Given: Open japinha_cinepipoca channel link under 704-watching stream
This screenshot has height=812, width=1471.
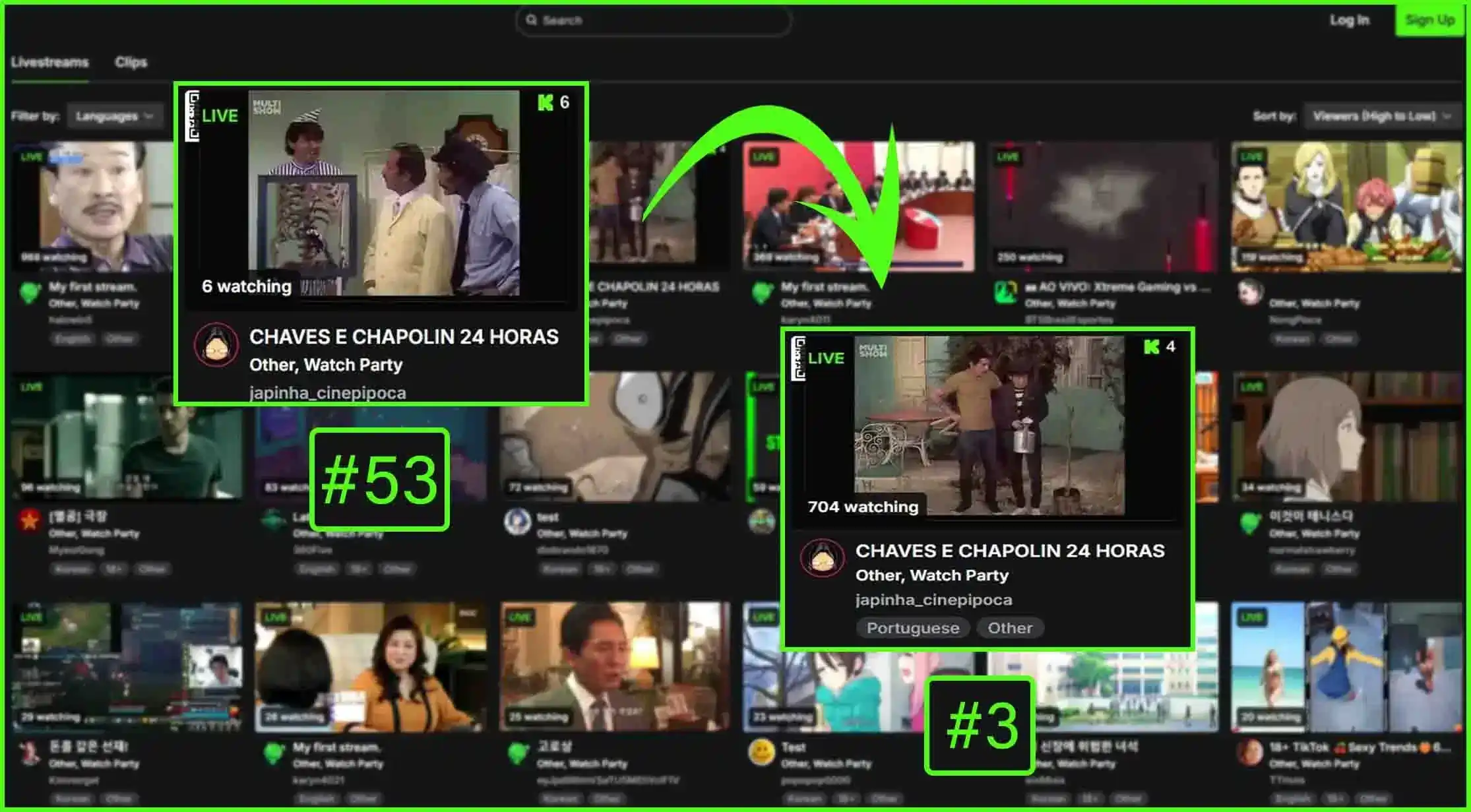Looking at the screenshot, I should pos(933,600).
